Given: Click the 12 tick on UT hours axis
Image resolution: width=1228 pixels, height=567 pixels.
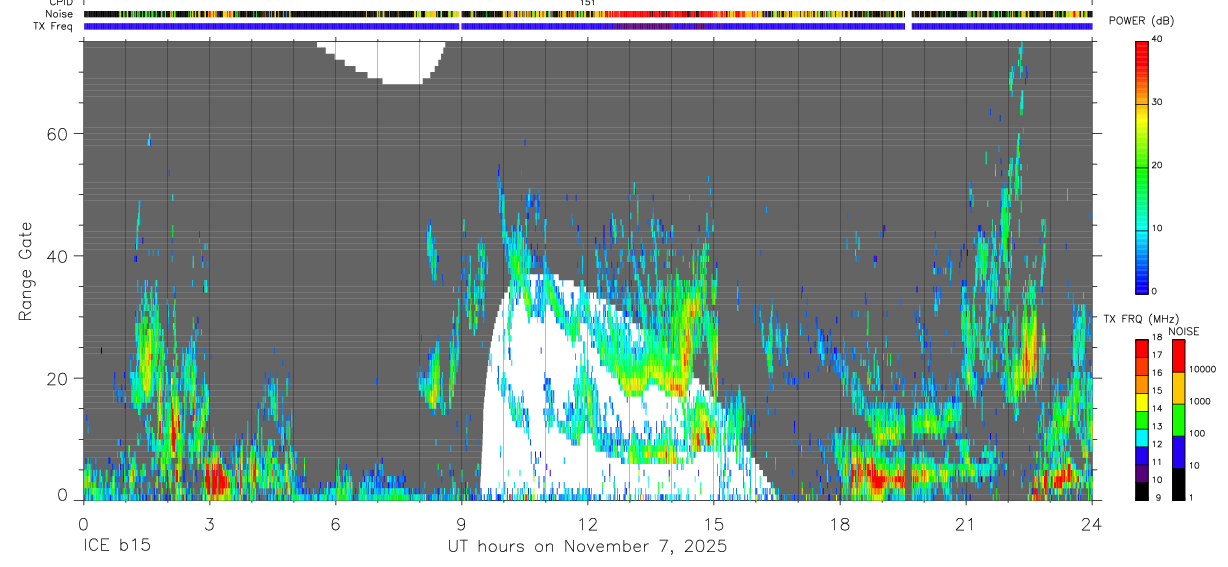Looking at the screenshot, I should [x=587, y=524].
